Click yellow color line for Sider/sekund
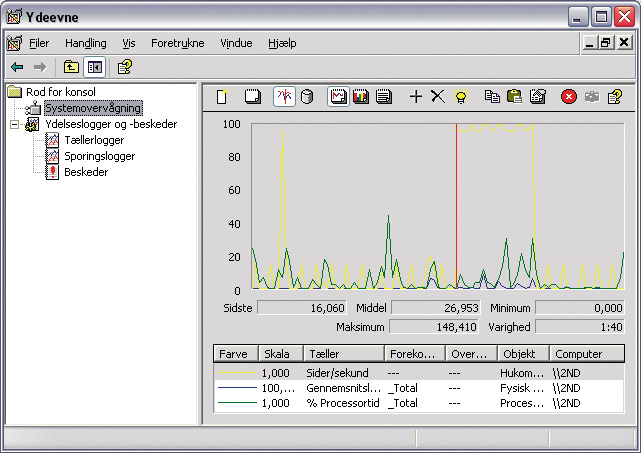This screenshot has height=453, width=641. coord(236,372)
